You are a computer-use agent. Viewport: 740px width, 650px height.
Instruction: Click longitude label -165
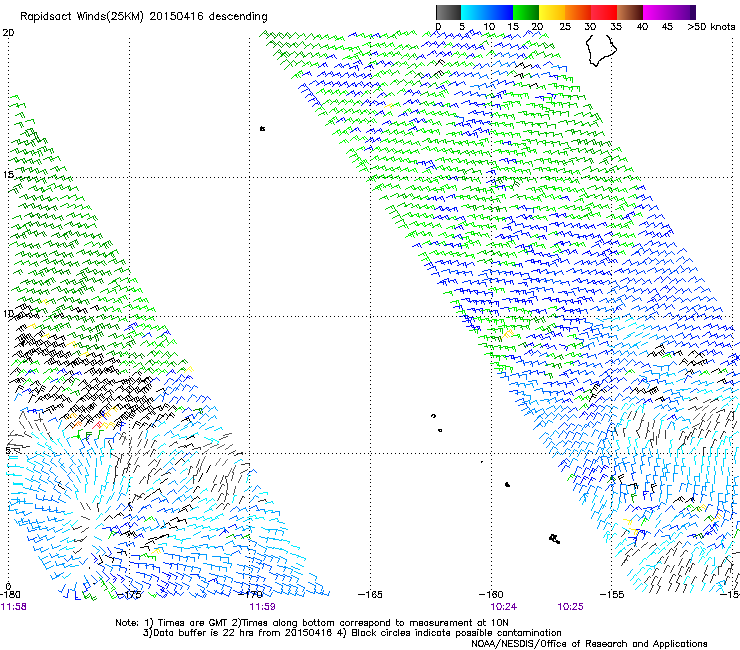click(x=370, y=595)
